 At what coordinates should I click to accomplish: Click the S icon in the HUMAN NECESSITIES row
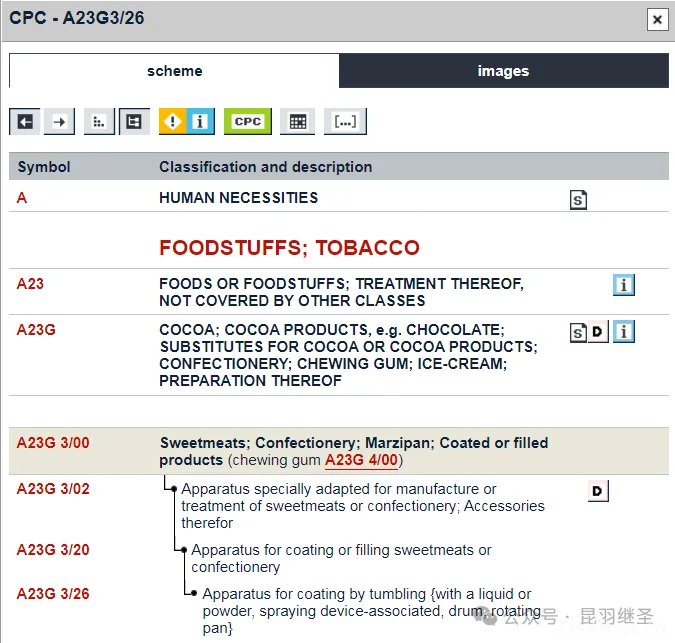[578, 199]
